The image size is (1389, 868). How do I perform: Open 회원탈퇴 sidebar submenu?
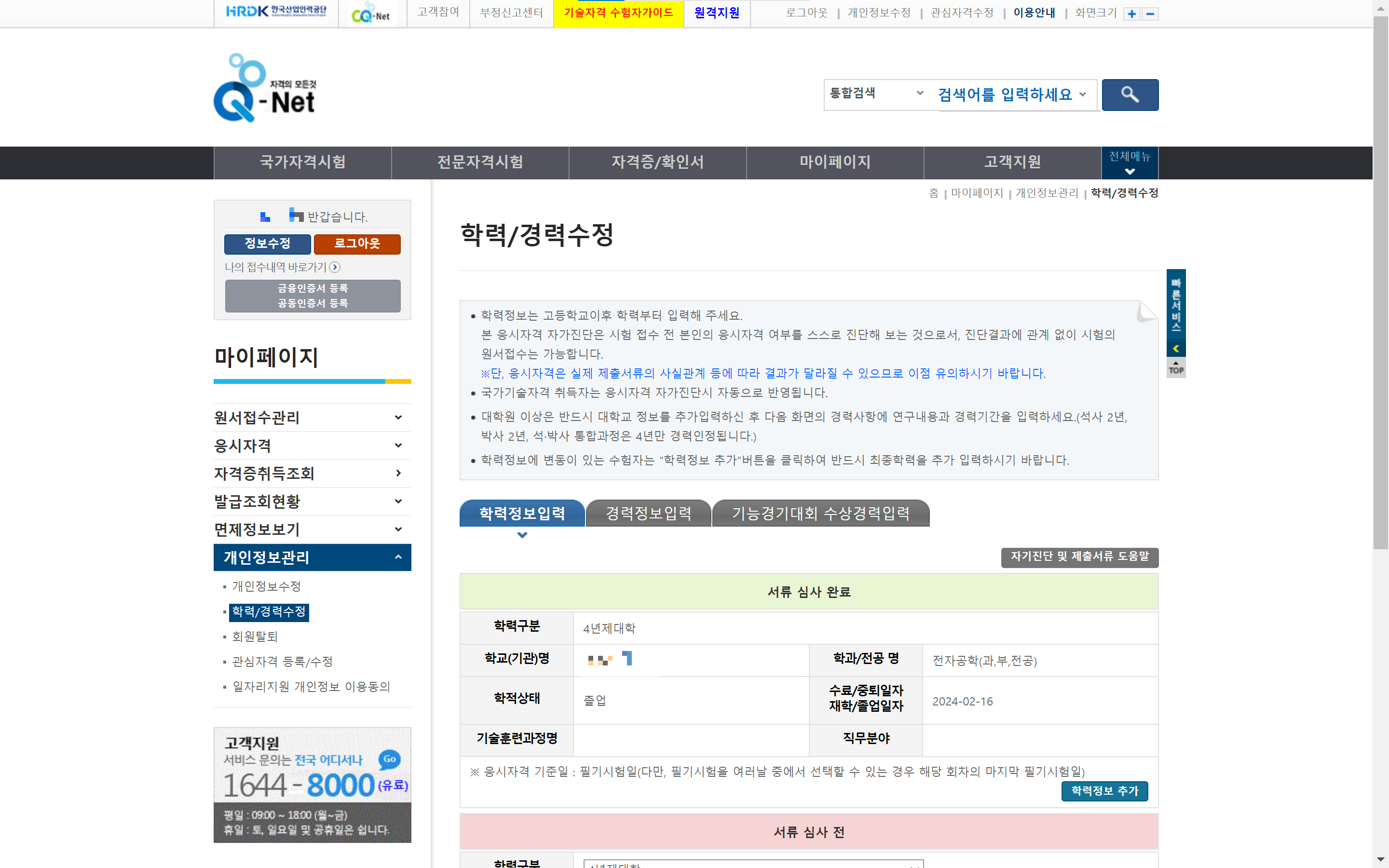pyautogui.click(x=255, y=637)
